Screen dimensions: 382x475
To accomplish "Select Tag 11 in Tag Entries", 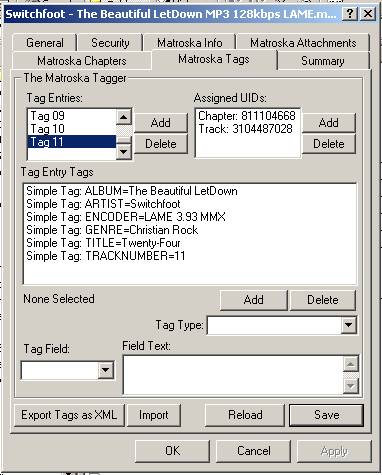I will 72,142.
